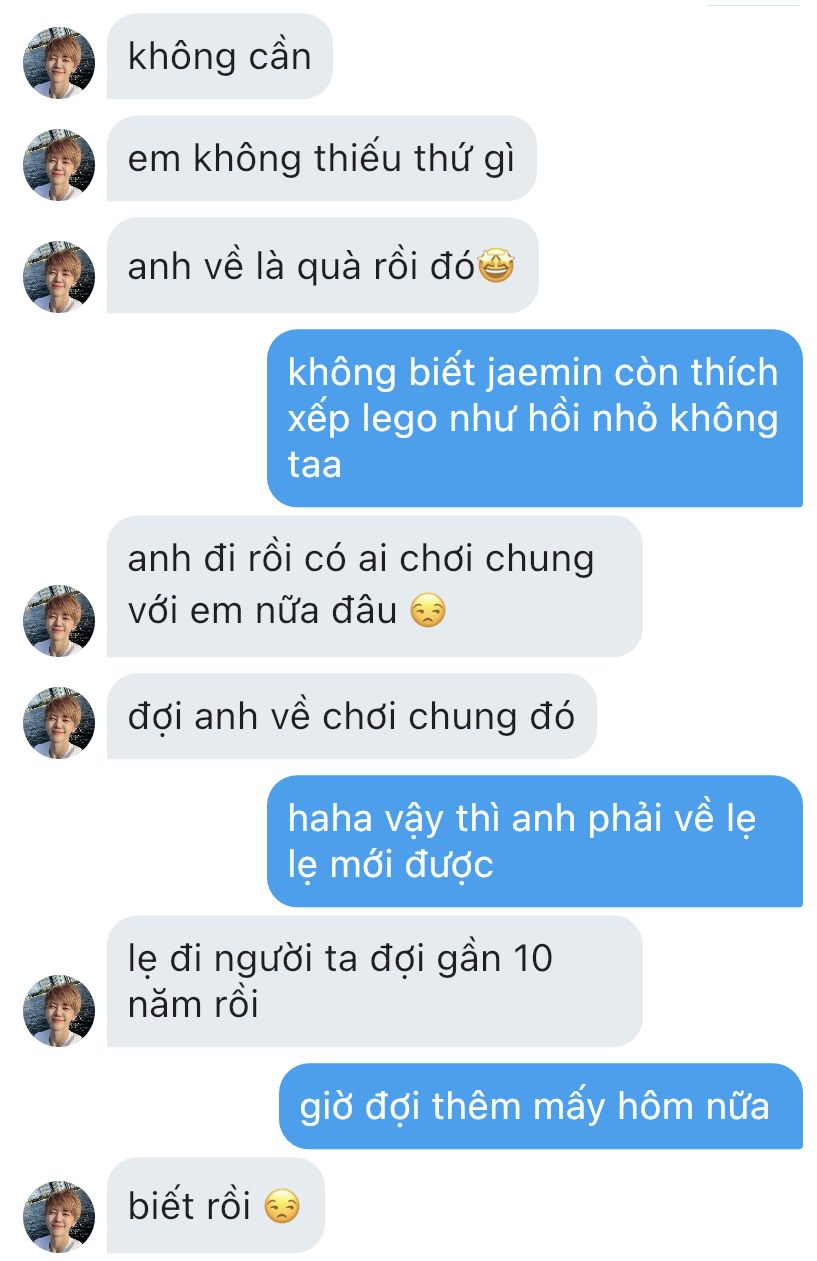Screen dimensions: 817x1261
Task: Tap avatar beside "với em nữa đâu" message
Action: [59, 621]
